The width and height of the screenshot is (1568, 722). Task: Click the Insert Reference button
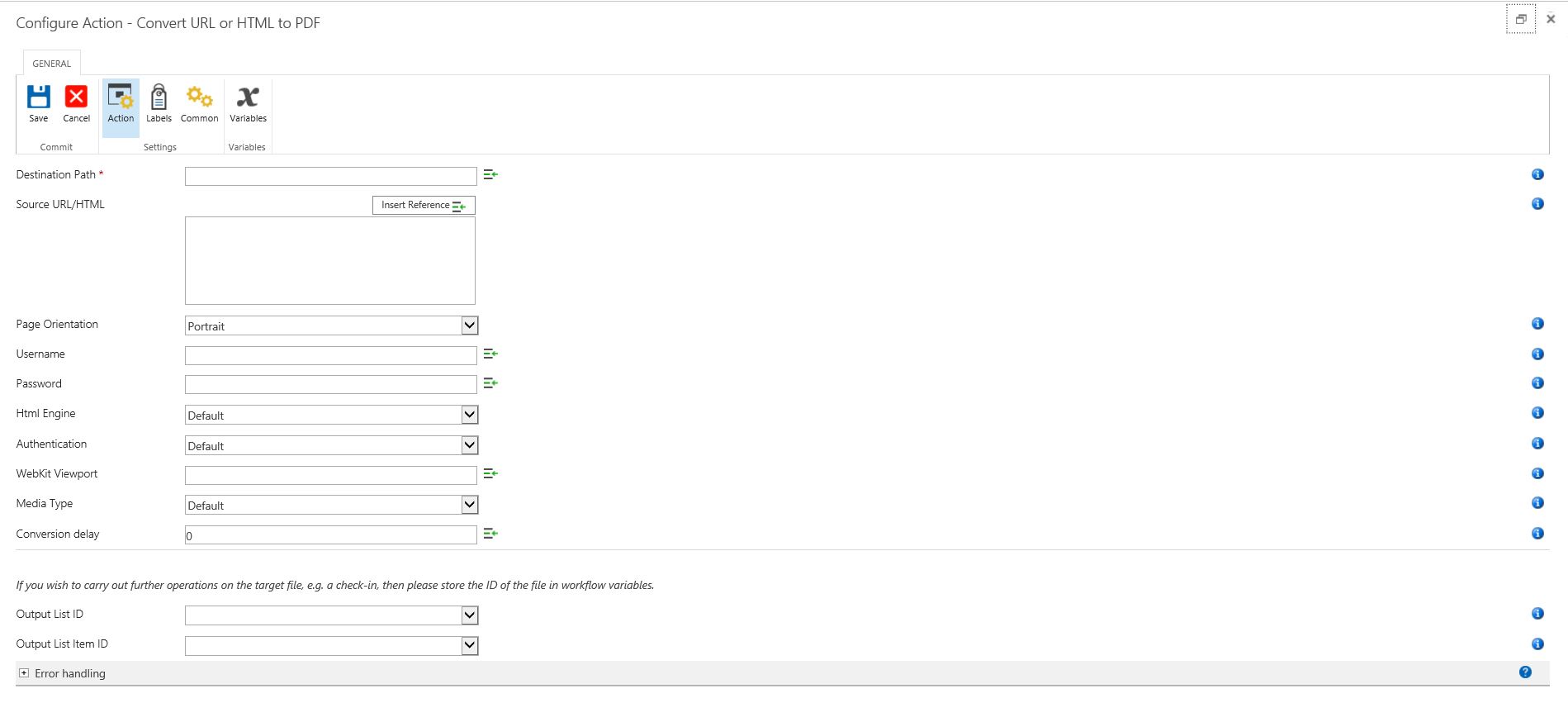tap(423, 206)
